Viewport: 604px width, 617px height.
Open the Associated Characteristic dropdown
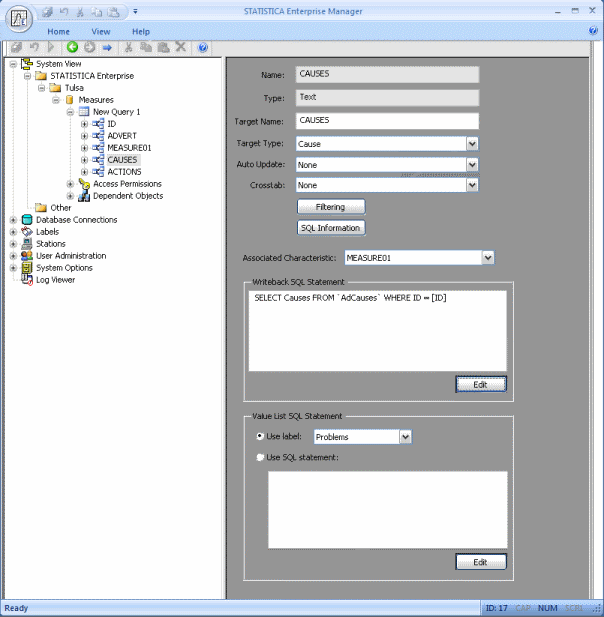tap(488, 258)
